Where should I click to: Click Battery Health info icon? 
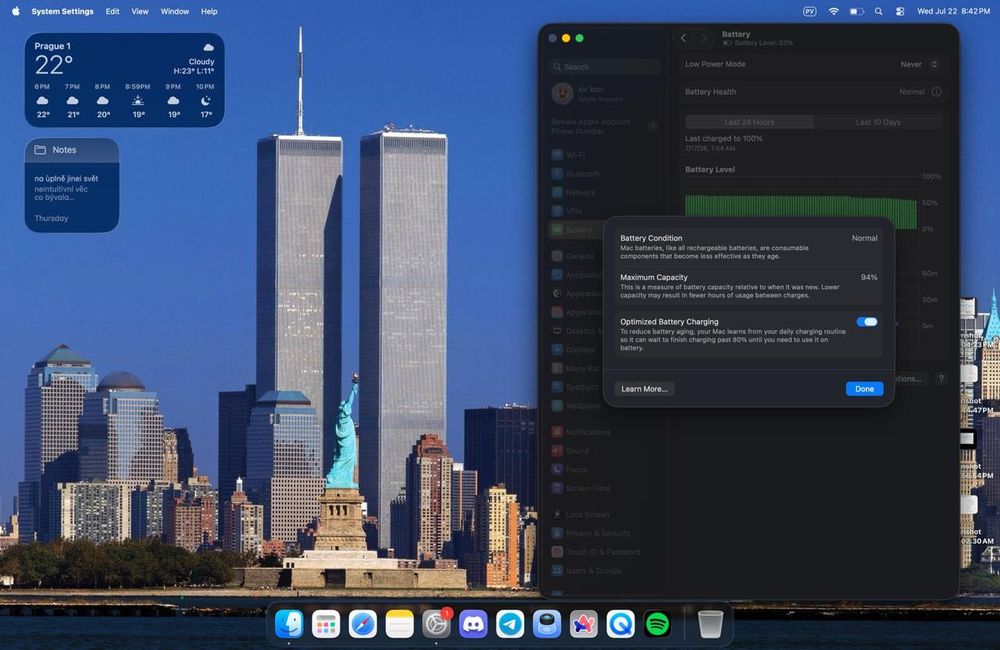click(x=936, y=92)
